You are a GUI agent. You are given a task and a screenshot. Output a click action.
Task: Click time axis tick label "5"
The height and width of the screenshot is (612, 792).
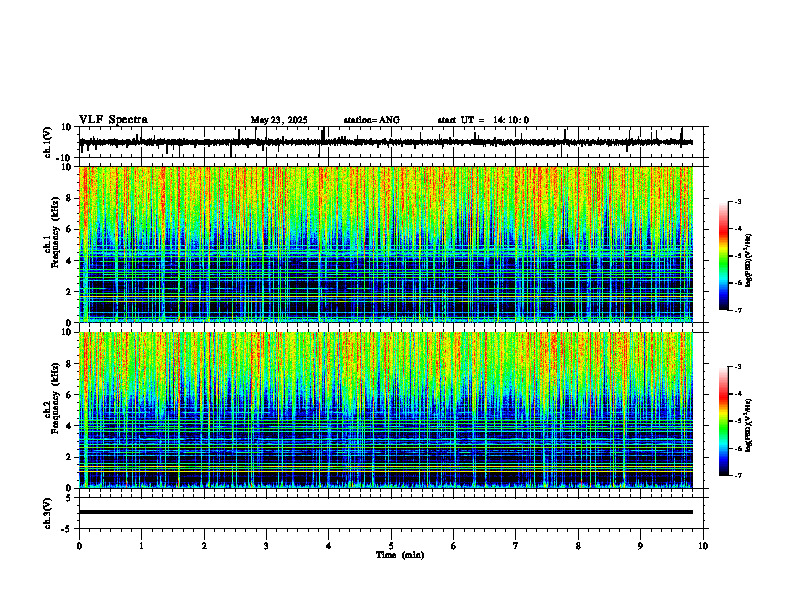(391, 546)
